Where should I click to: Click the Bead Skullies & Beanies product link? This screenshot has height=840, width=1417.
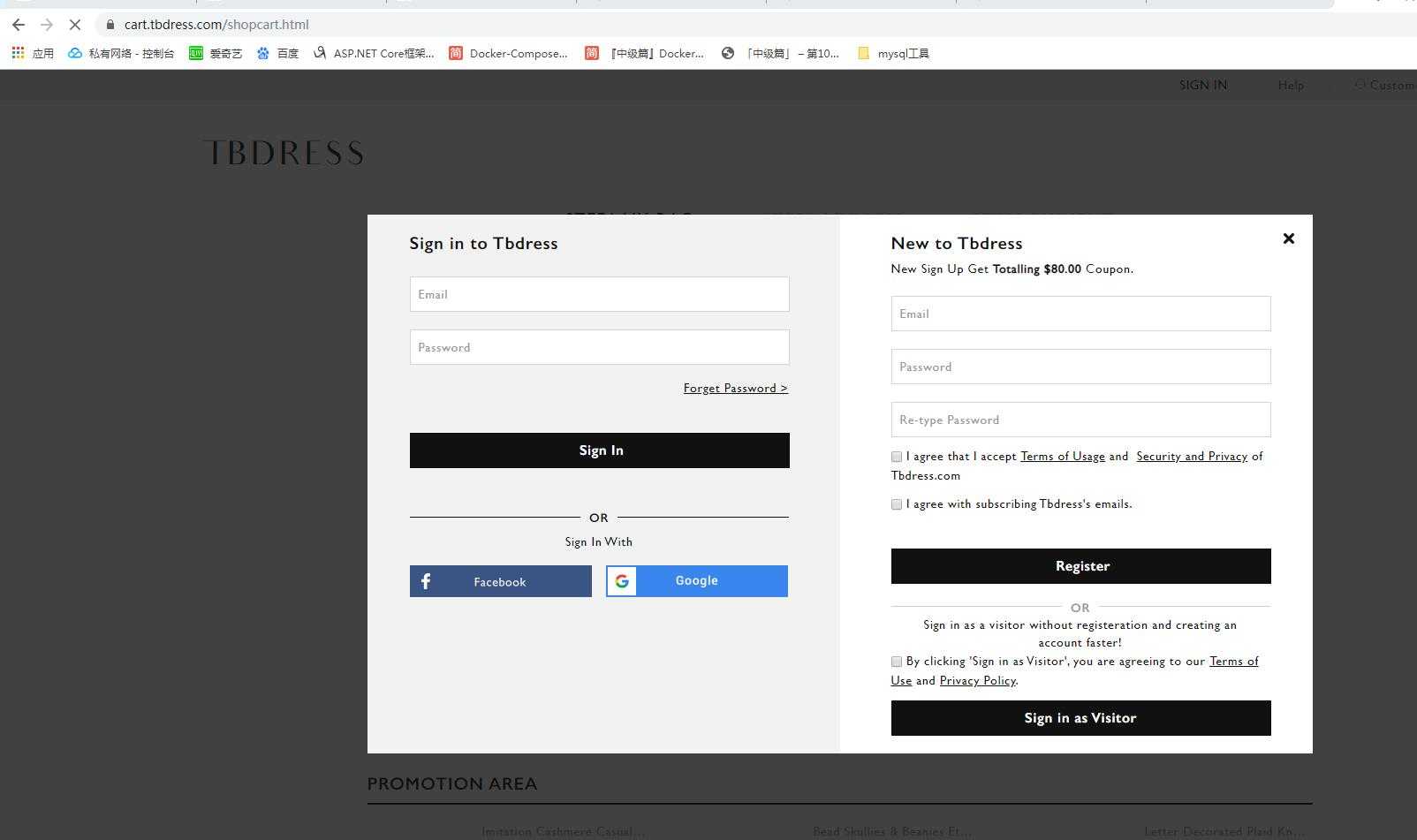(891, 832)
